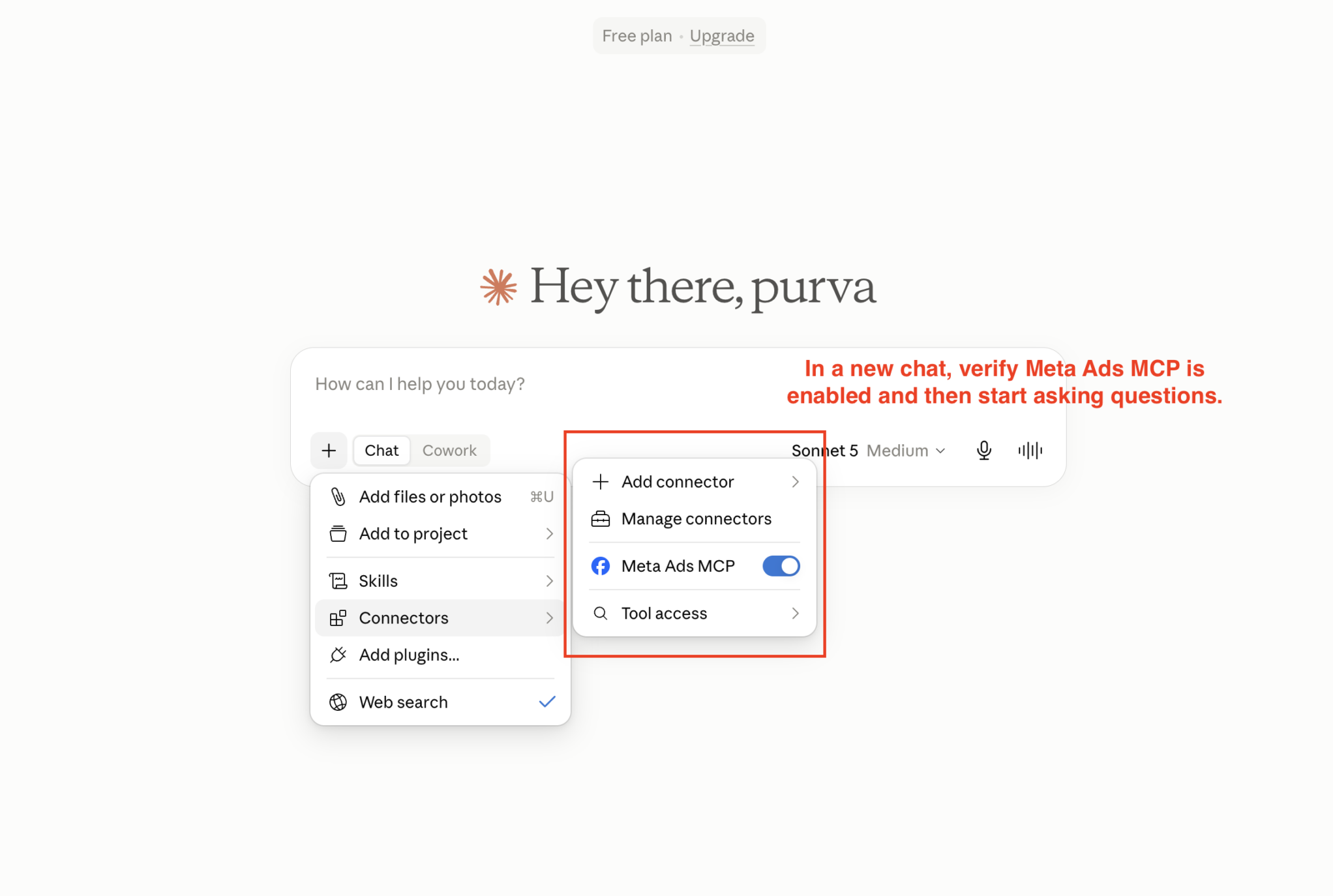Choose Add plugins... menu entry
Viewport: 1333px width, 896px height.
point(441,655)
